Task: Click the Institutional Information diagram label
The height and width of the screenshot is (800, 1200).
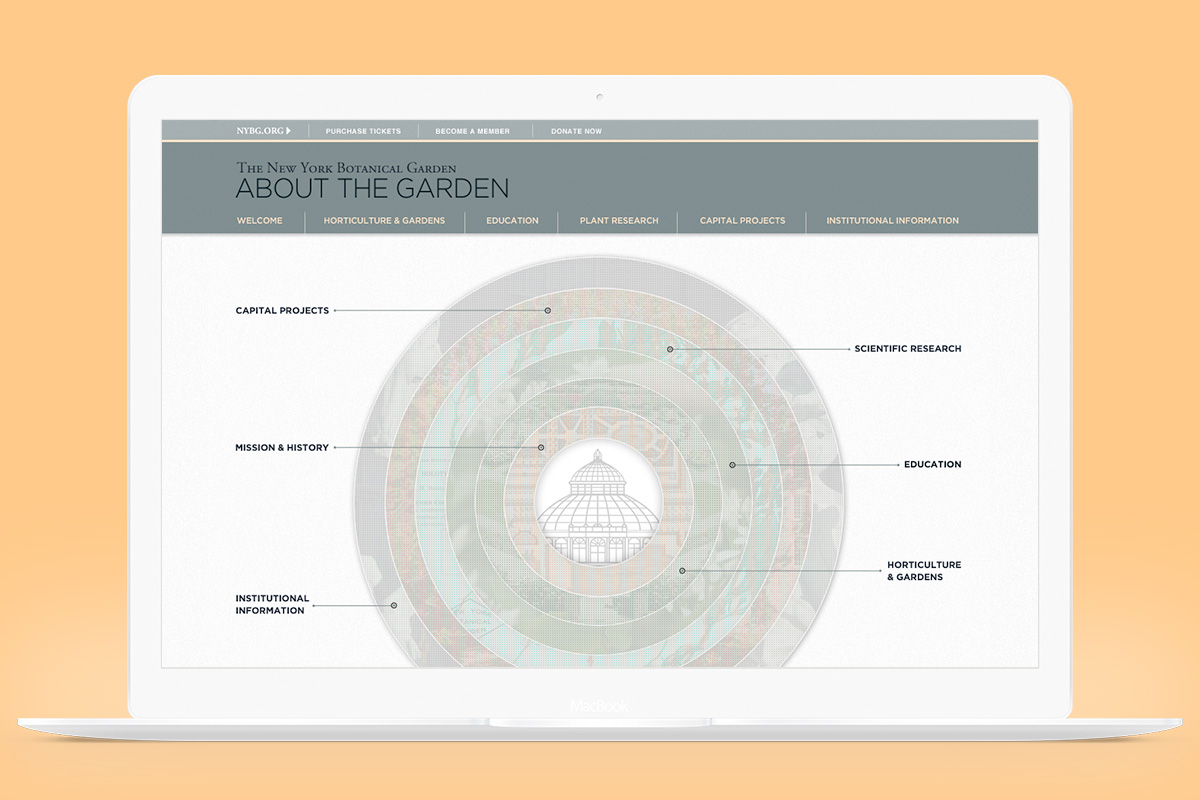Action: click(272, 605)
